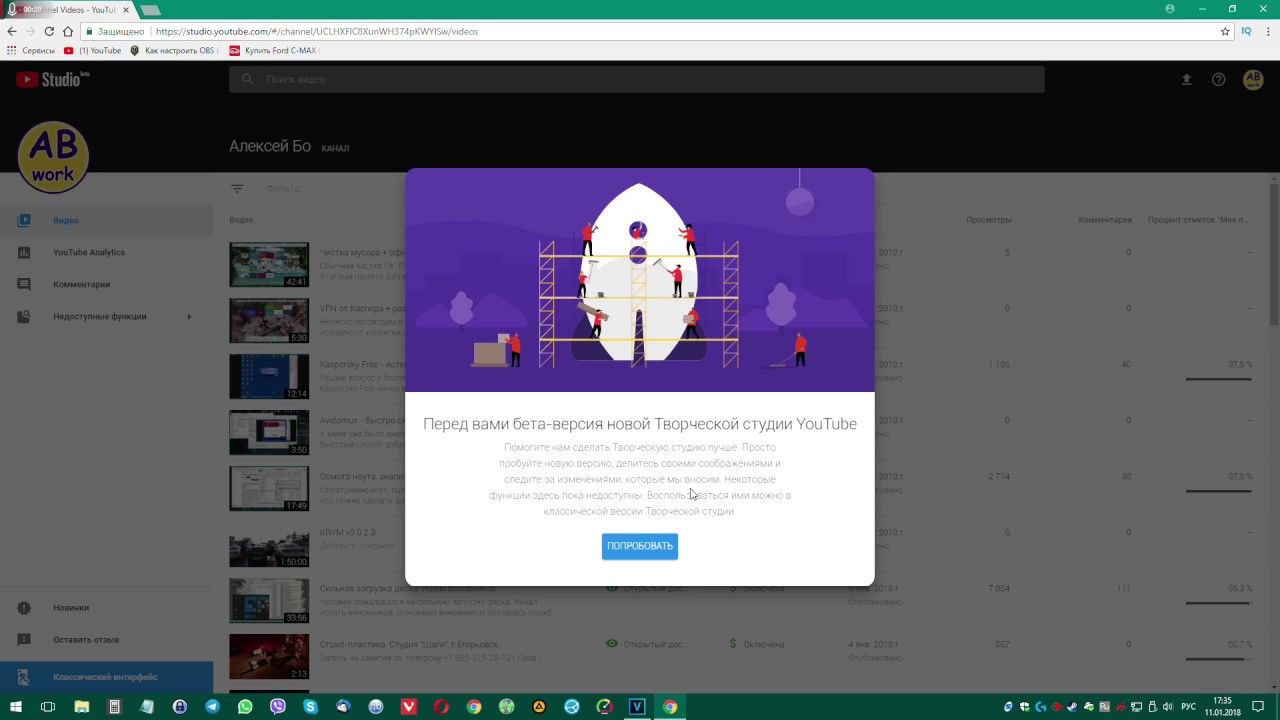The height and width of the screenshot is (720, 1280).
Task: Open Telegram from the taskbar
Action: coord(212,707)
